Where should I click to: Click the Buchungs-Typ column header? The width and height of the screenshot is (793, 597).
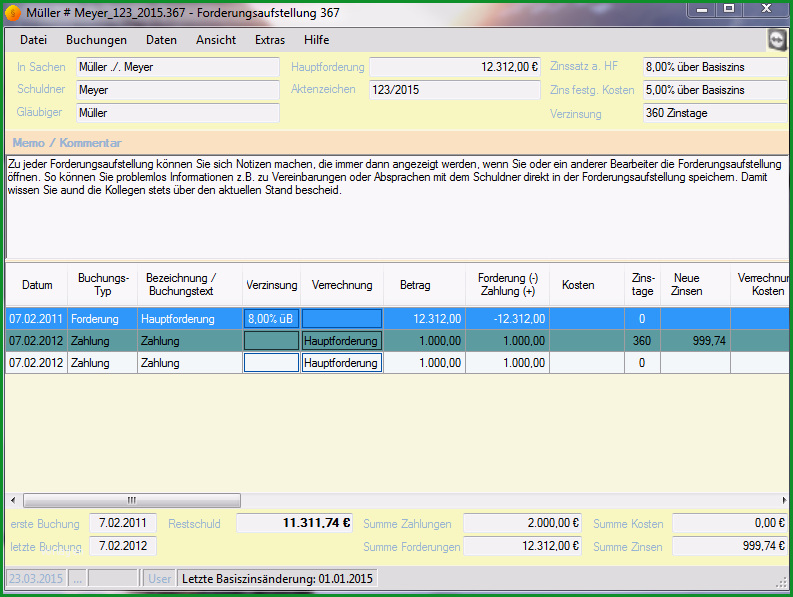point(103,285)
